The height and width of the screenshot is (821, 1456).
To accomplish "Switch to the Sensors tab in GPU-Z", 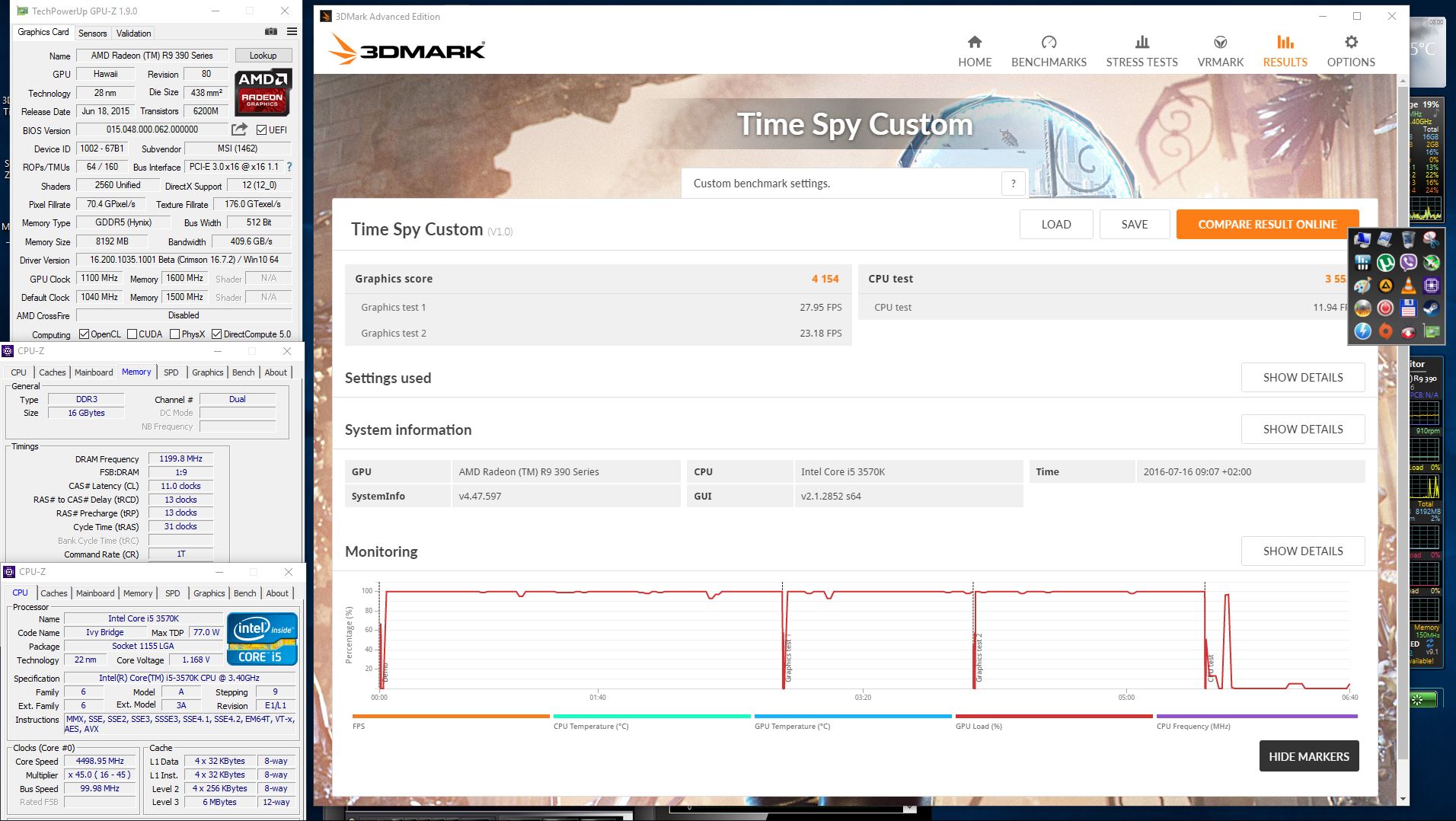I will 93,33.
